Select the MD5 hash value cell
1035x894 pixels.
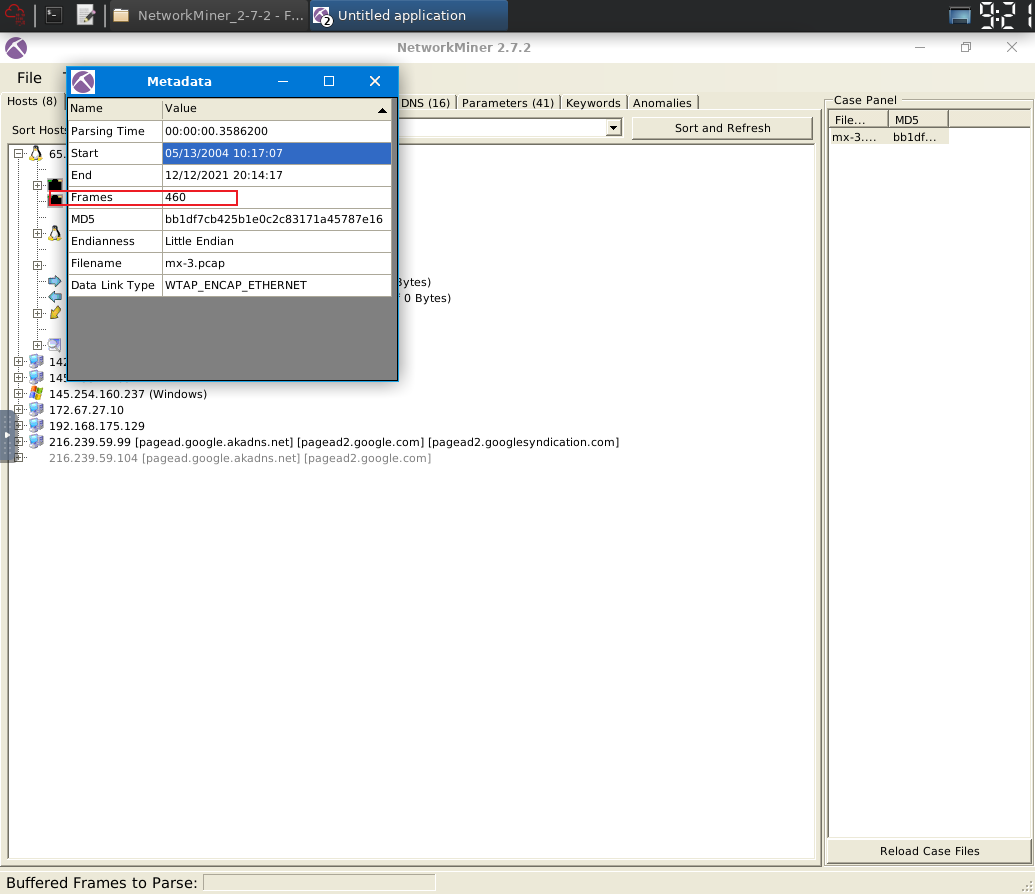click(x=277, y=219)
